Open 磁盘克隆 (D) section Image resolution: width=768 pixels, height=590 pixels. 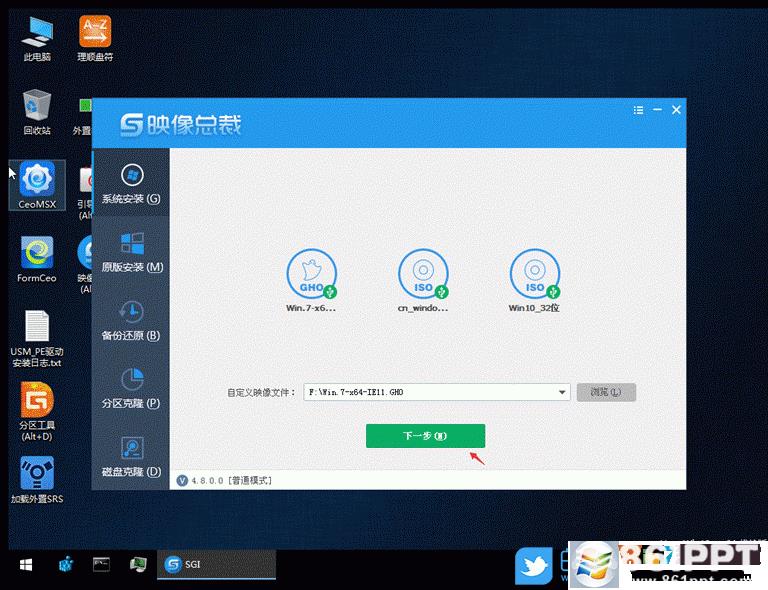[x=131, y=457]
